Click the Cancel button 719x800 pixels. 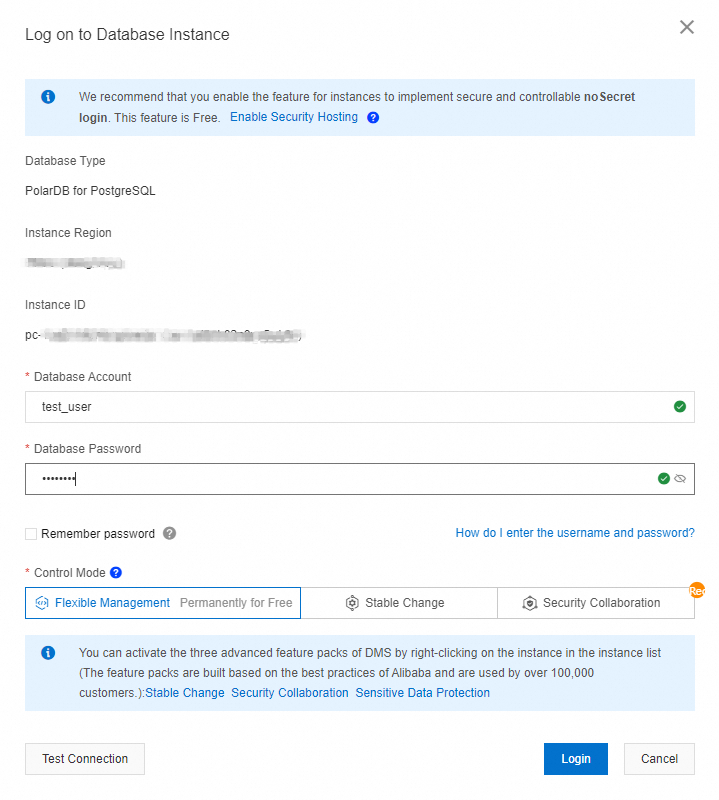point(659,759)
